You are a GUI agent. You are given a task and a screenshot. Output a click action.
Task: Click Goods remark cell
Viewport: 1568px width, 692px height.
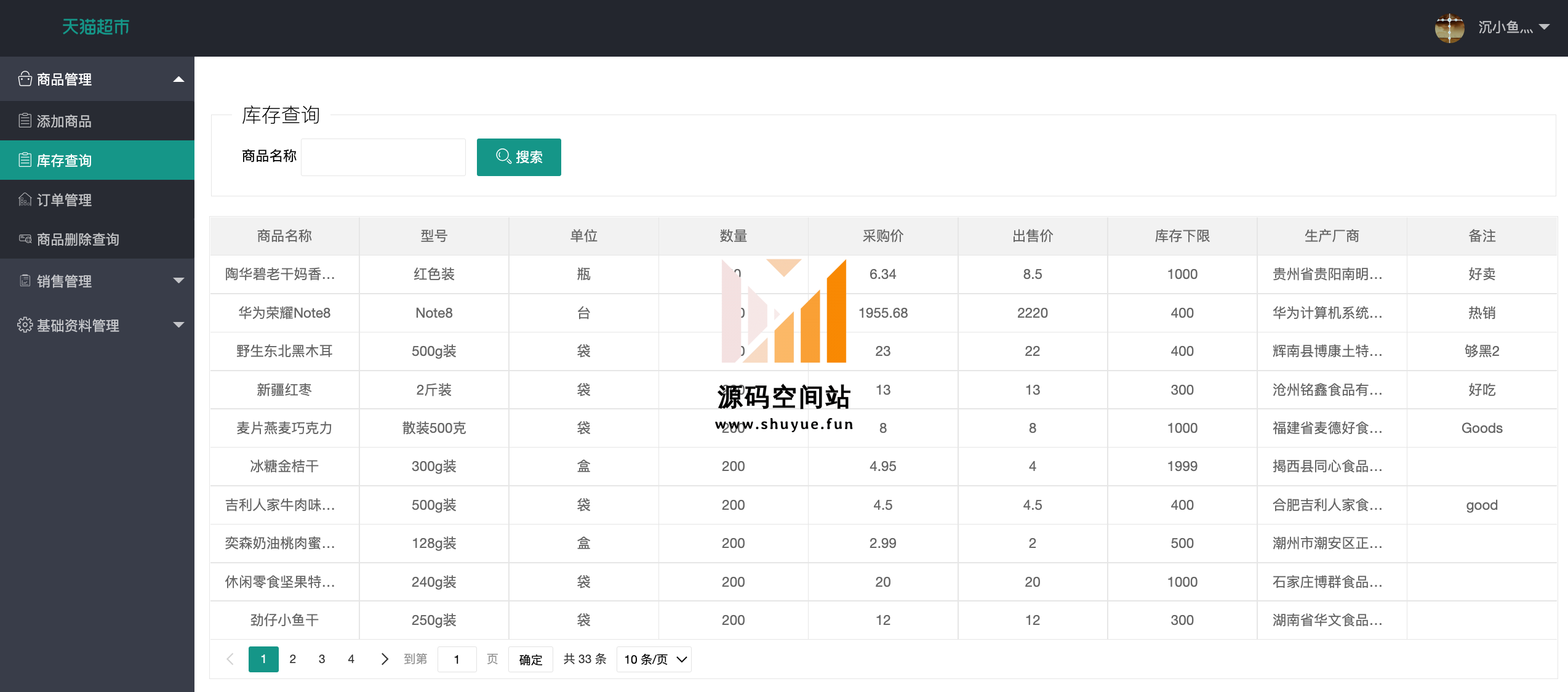(x=1482, y=428)
